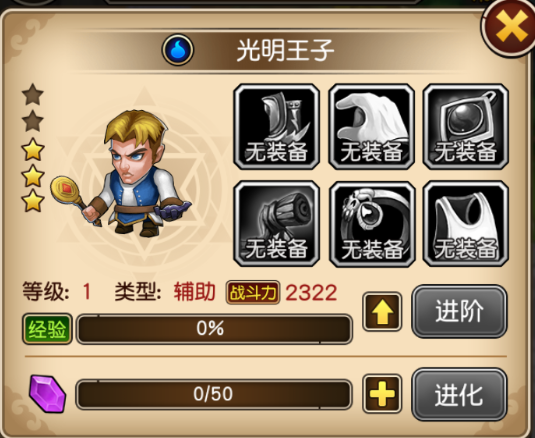Click the yellow plus add-shards button
Screen dimensions: 535x438
click(x=382, y=394)
